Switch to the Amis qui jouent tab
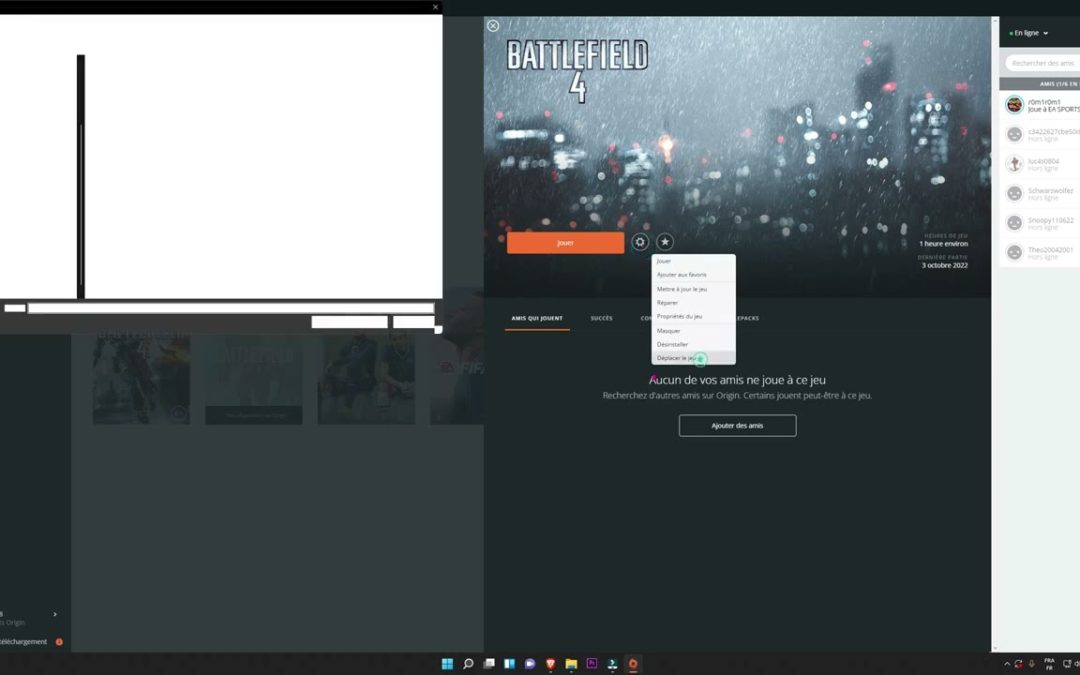Screen dimensions: 1080x675 537,318
